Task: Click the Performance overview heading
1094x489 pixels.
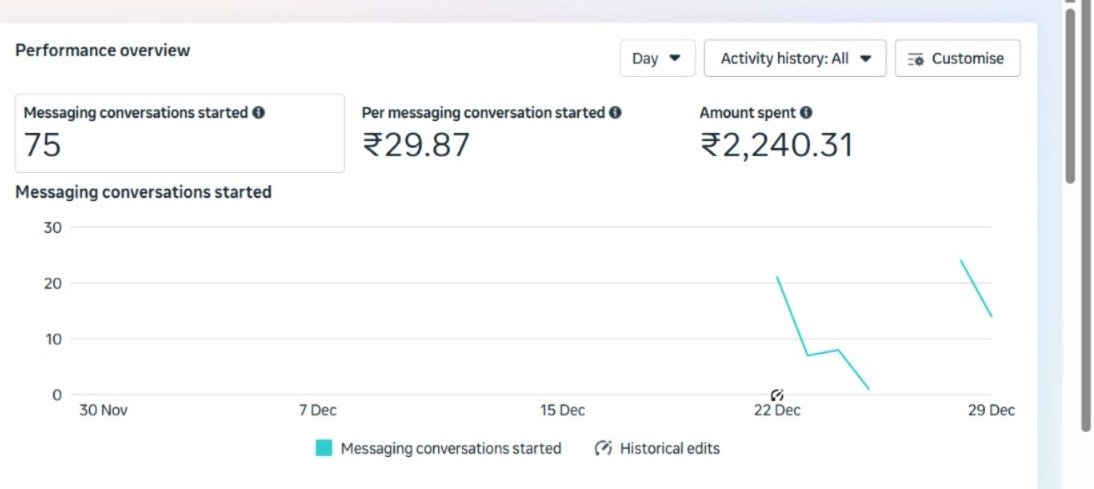Action: tap(102, 50)
